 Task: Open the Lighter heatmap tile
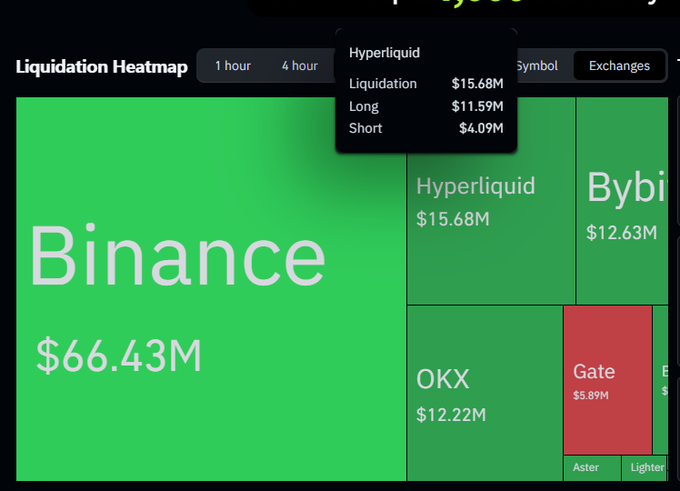pos(644,468)
